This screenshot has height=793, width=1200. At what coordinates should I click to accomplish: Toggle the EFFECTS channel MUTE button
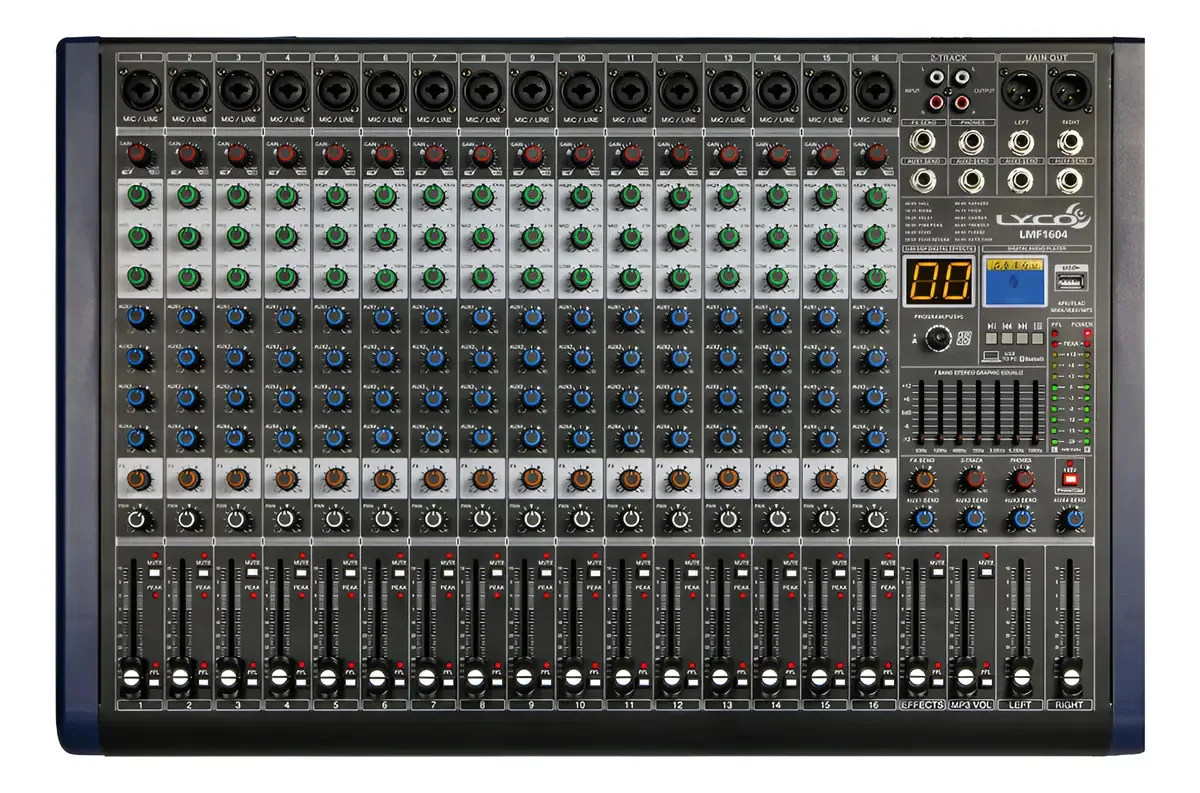pos(937,573)
